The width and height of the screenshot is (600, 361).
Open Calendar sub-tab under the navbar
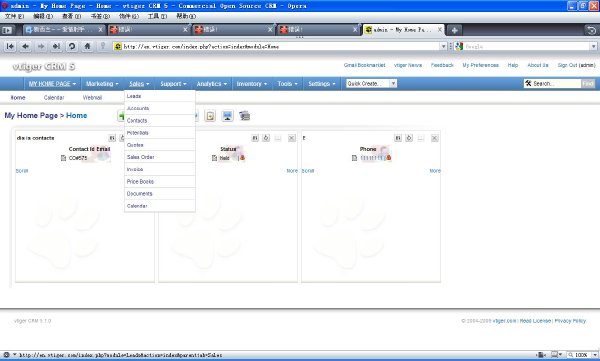(x=54, y=98)
